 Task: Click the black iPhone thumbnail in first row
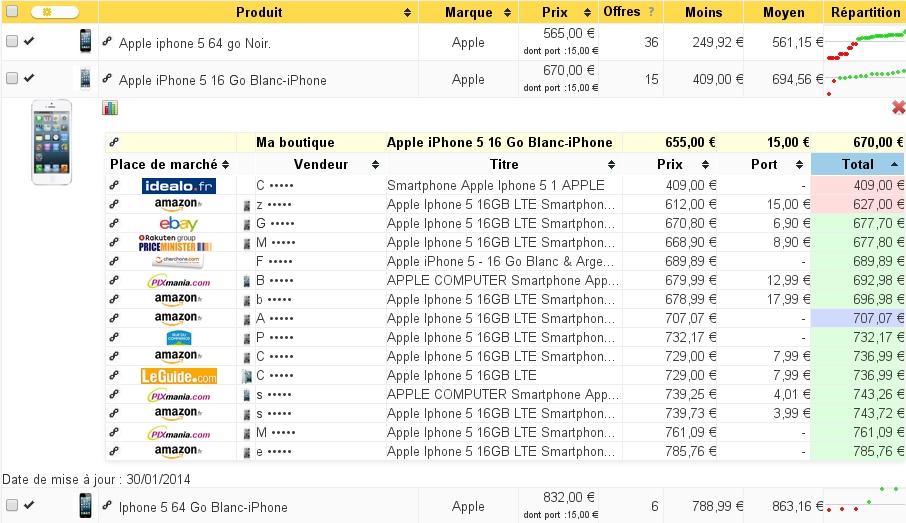click(86, 41)
